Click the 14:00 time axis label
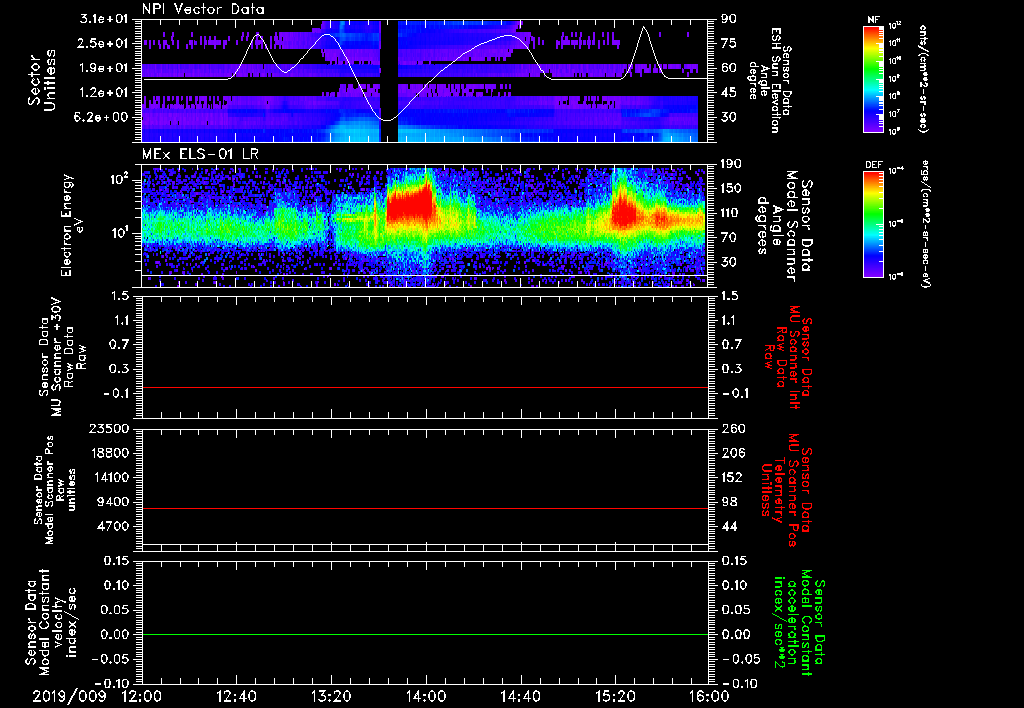Screen dimensions: 1024x708 pyautogui.click(x=426, y=696)
